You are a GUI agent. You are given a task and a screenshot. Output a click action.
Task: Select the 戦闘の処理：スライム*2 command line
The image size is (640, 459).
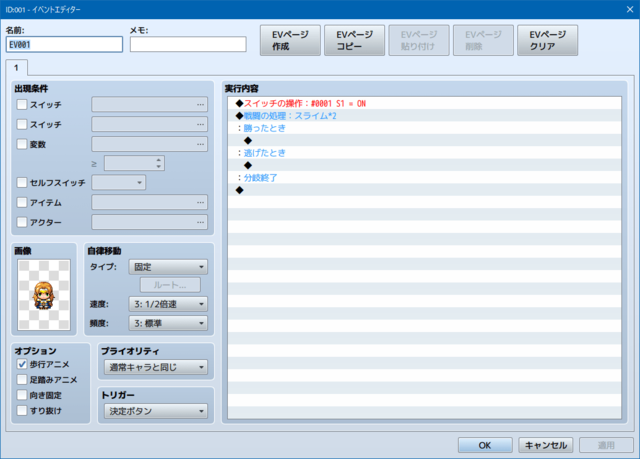424,116
